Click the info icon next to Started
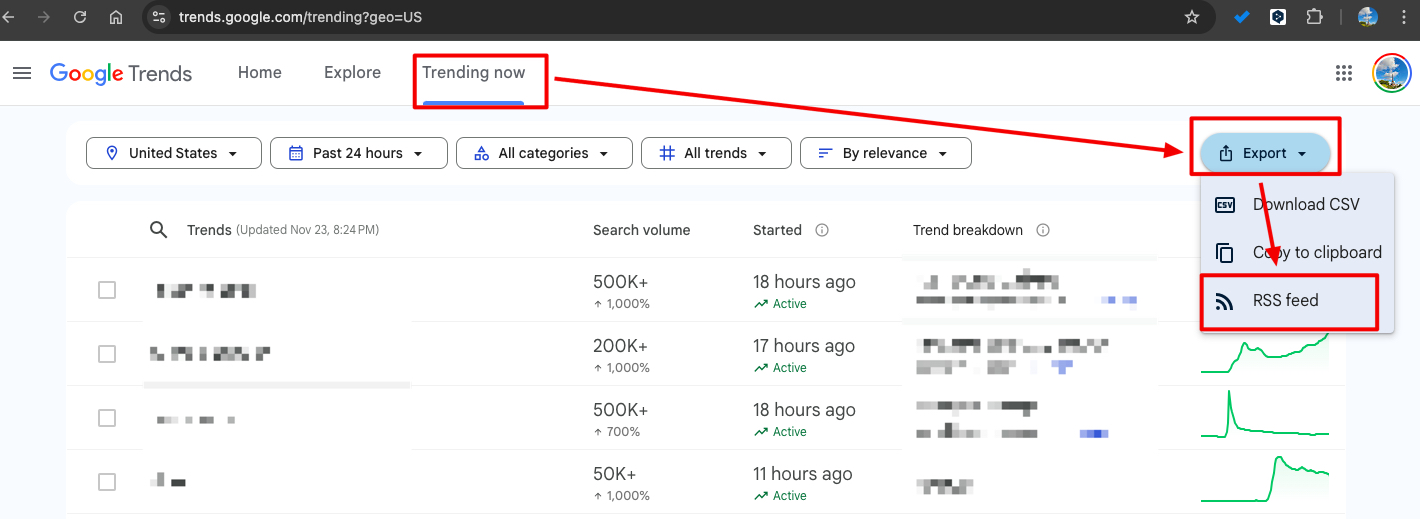The width and height of the screenshot is (1420, 519). tap(822, 230)
